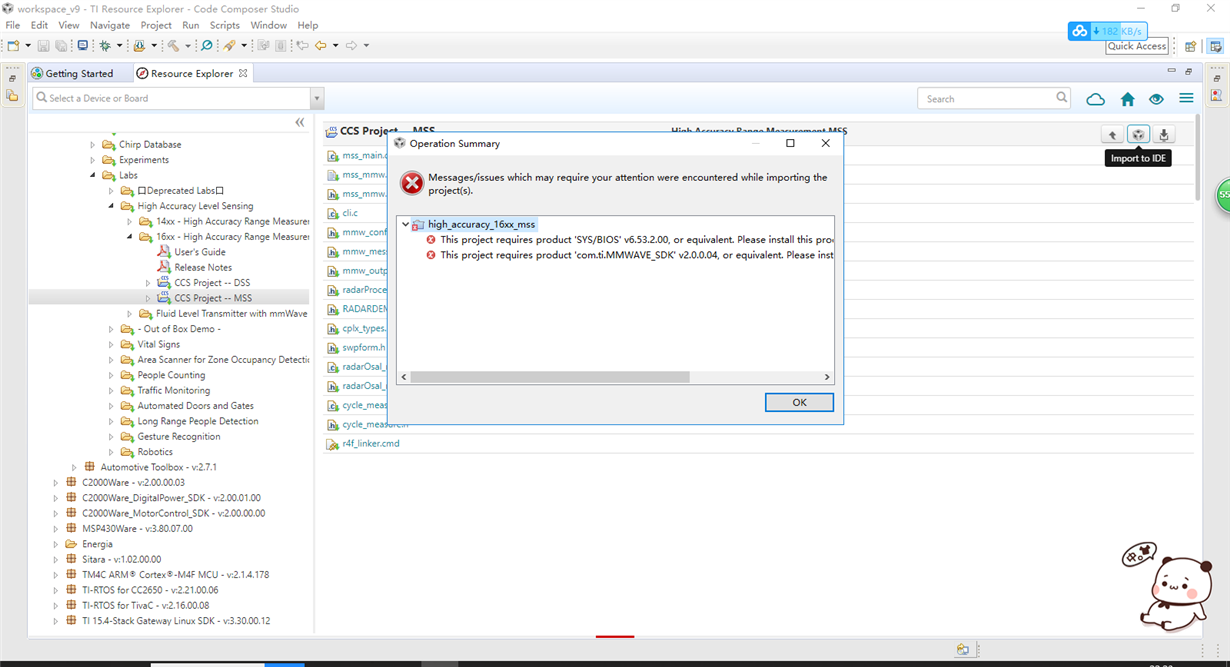Click the up-arrow icon next to Import to IDE
This screenshot has width=1230, height=667.
point(1112,135)
